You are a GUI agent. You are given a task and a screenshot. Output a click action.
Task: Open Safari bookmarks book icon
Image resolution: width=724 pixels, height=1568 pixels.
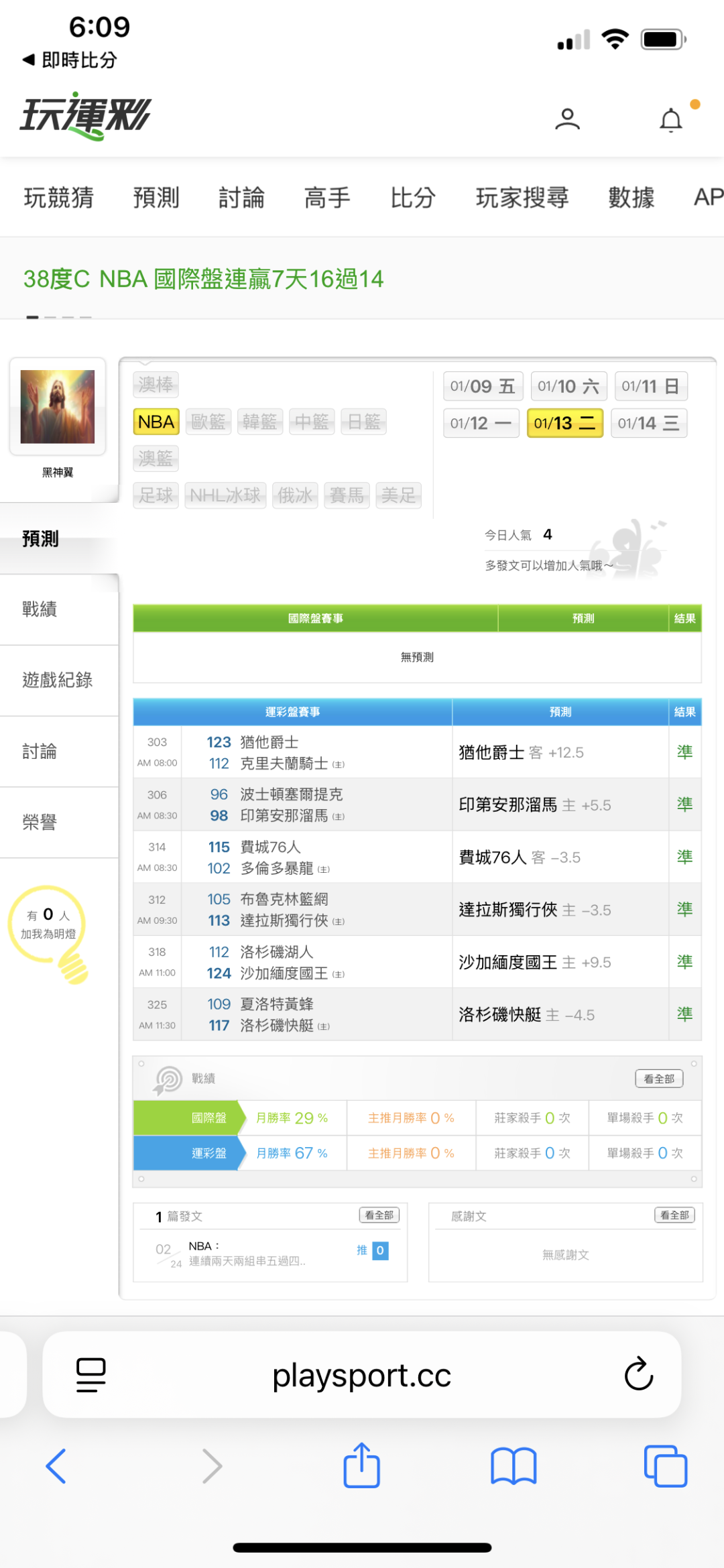(x=514, y=1466)
